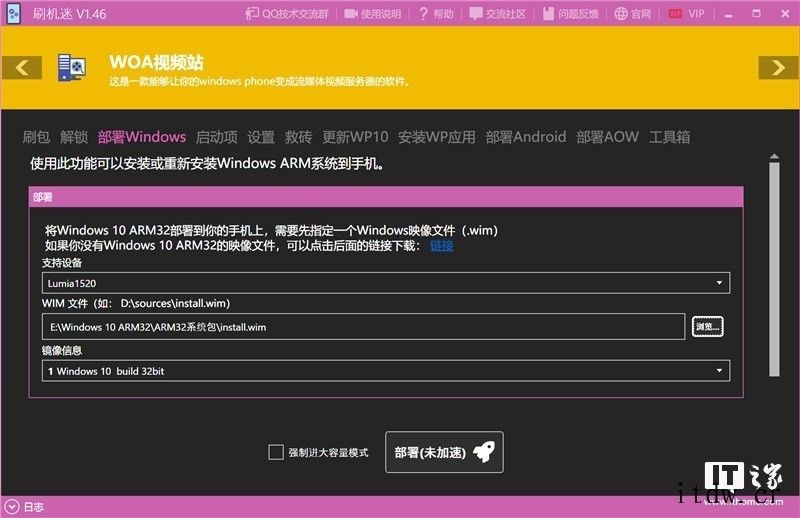The height and width of the screenshot is (518, 800).
Task: Switch to 救砖 tab
Action: point(298,137)
